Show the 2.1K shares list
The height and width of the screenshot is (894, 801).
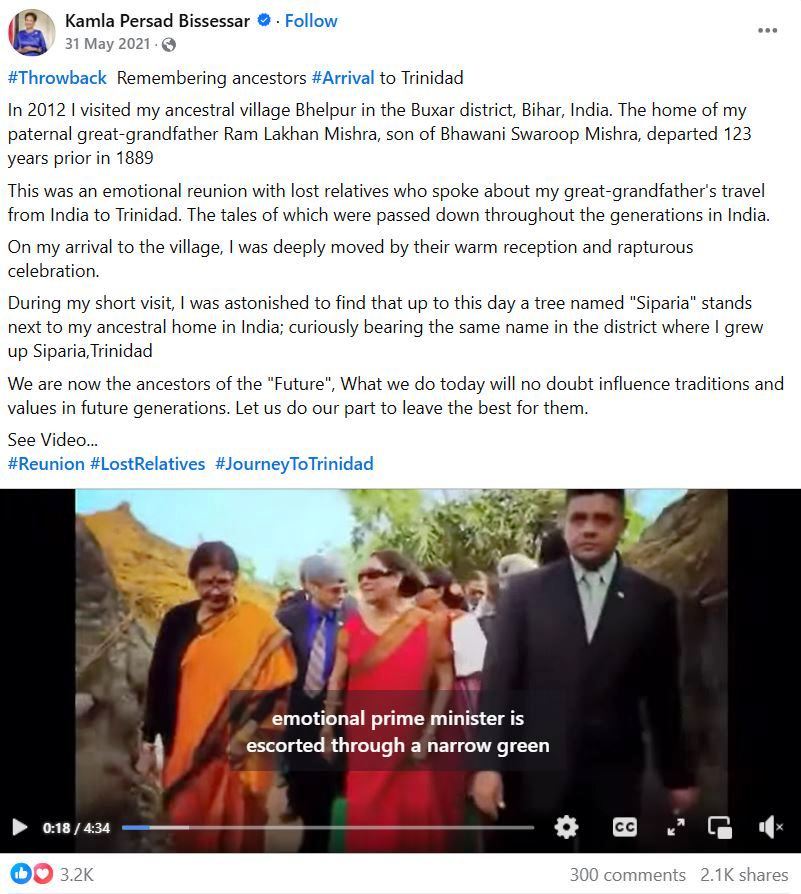point(744,875)
